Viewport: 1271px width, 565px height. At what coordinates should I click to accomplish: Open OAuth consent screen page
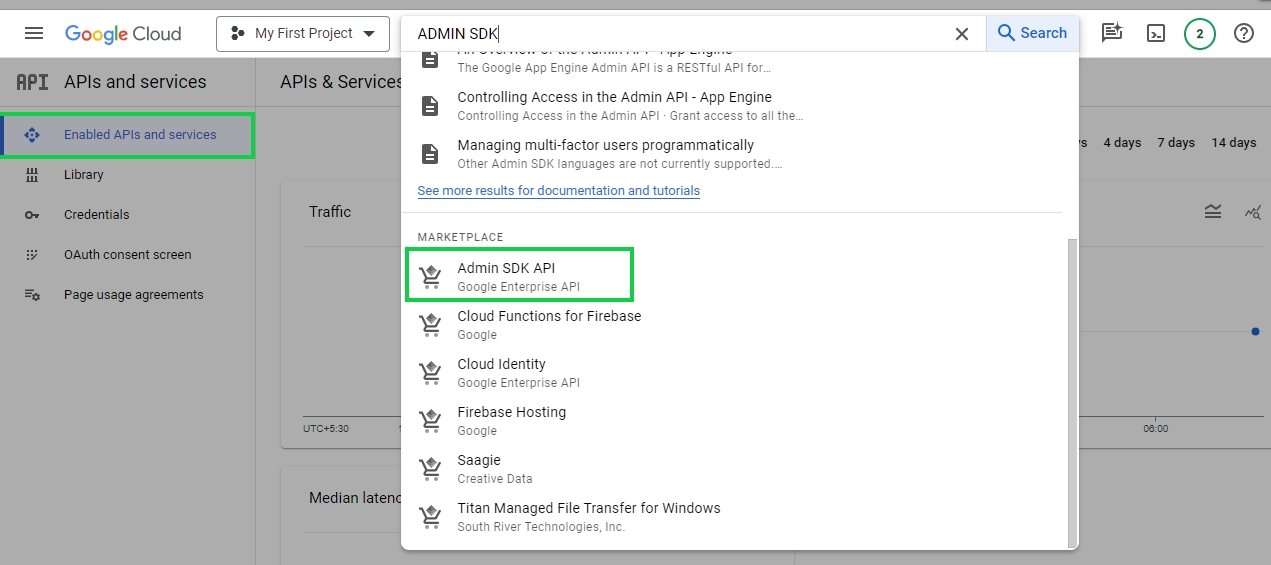(x=127, y=255)
